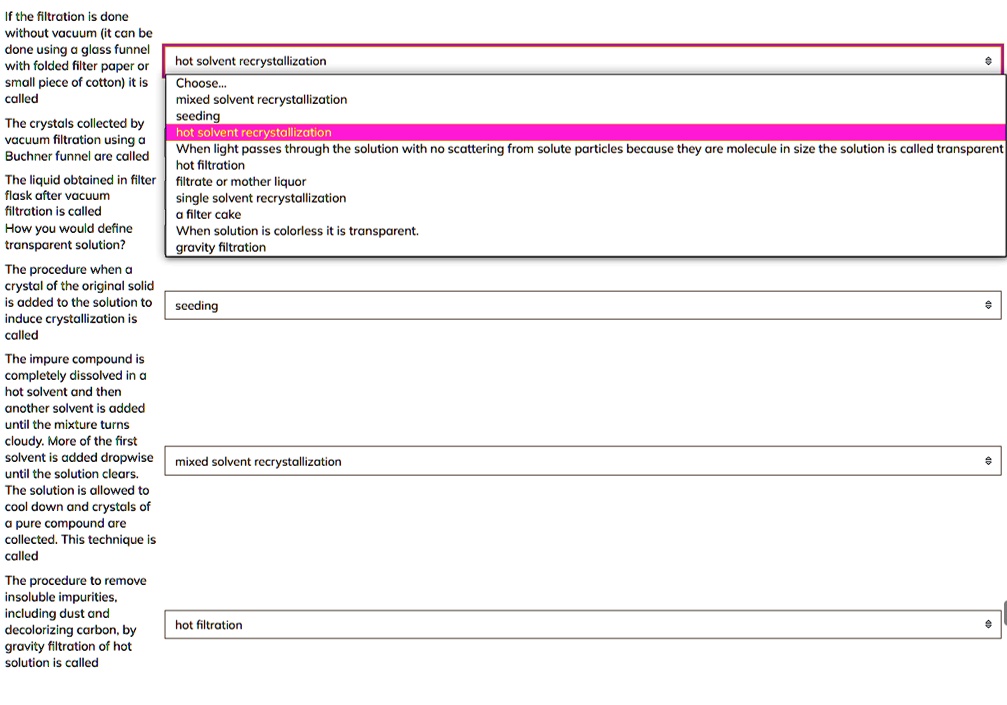Viewport: 1007px width, 705px height.
Task: Click arrow icon of the seeding dropdown
Action: 988,305
